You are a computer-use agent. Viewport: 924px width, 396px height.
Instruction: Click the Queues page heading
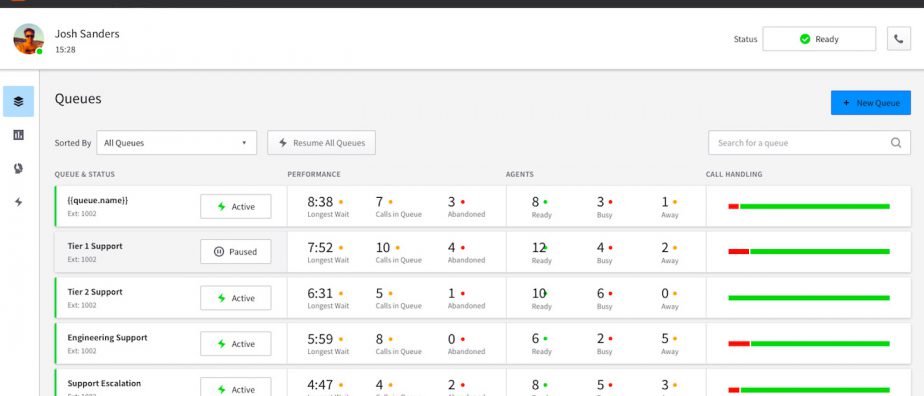[x=78, y=98]
